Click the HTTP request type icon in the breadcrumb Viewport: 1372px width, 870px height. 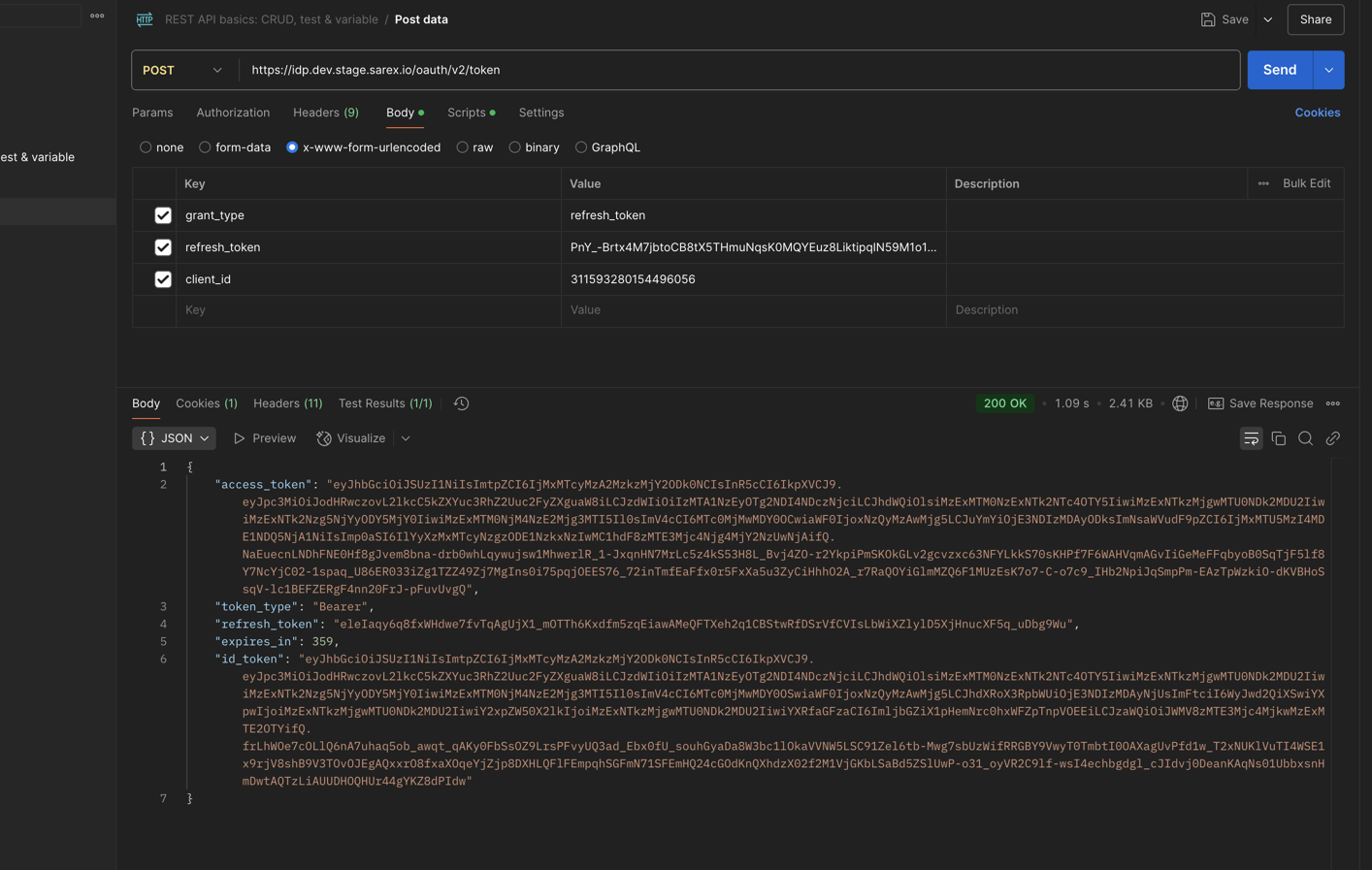tap(145, 19)
